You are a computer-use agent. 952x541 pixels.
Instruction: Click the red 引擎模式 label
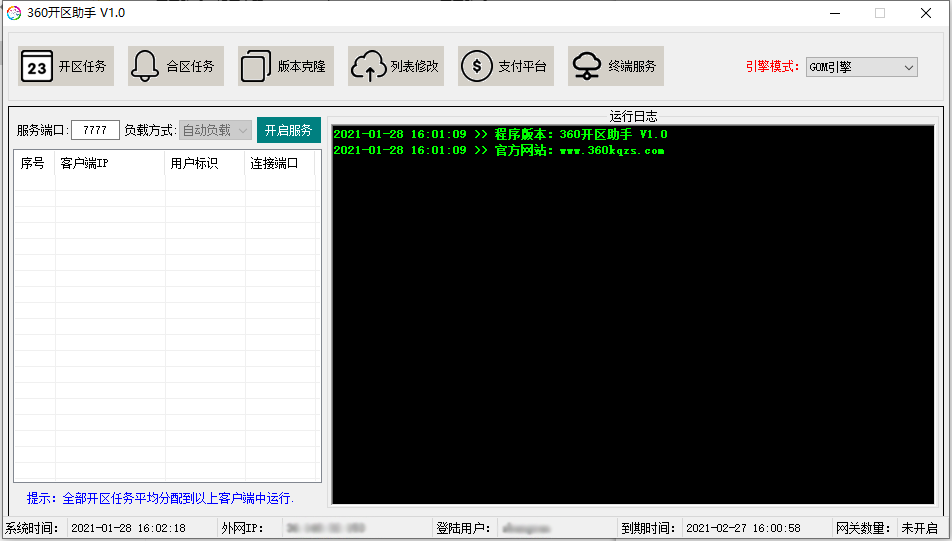(772, 67)
